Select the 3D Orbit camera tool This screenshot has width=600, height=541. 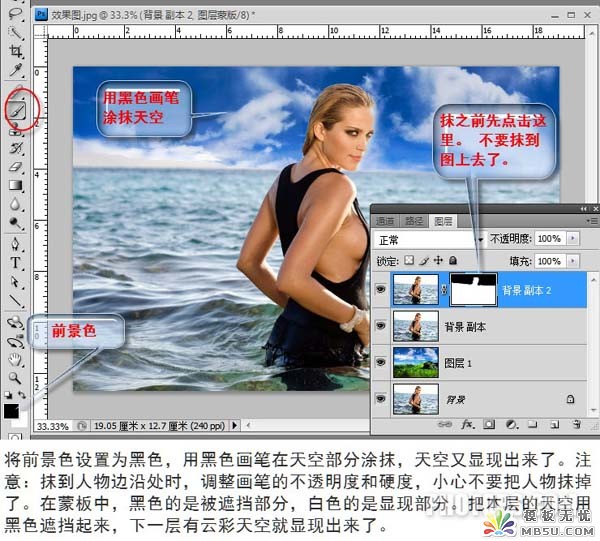(x=15, y=341)
